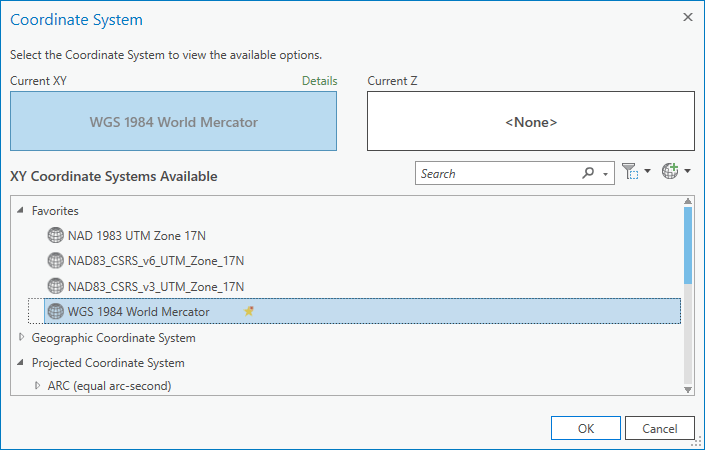The image size is (705, 450).
Task: Toggle favorite star on WGS 1984 World Mercator
Action: coord(249,311)
